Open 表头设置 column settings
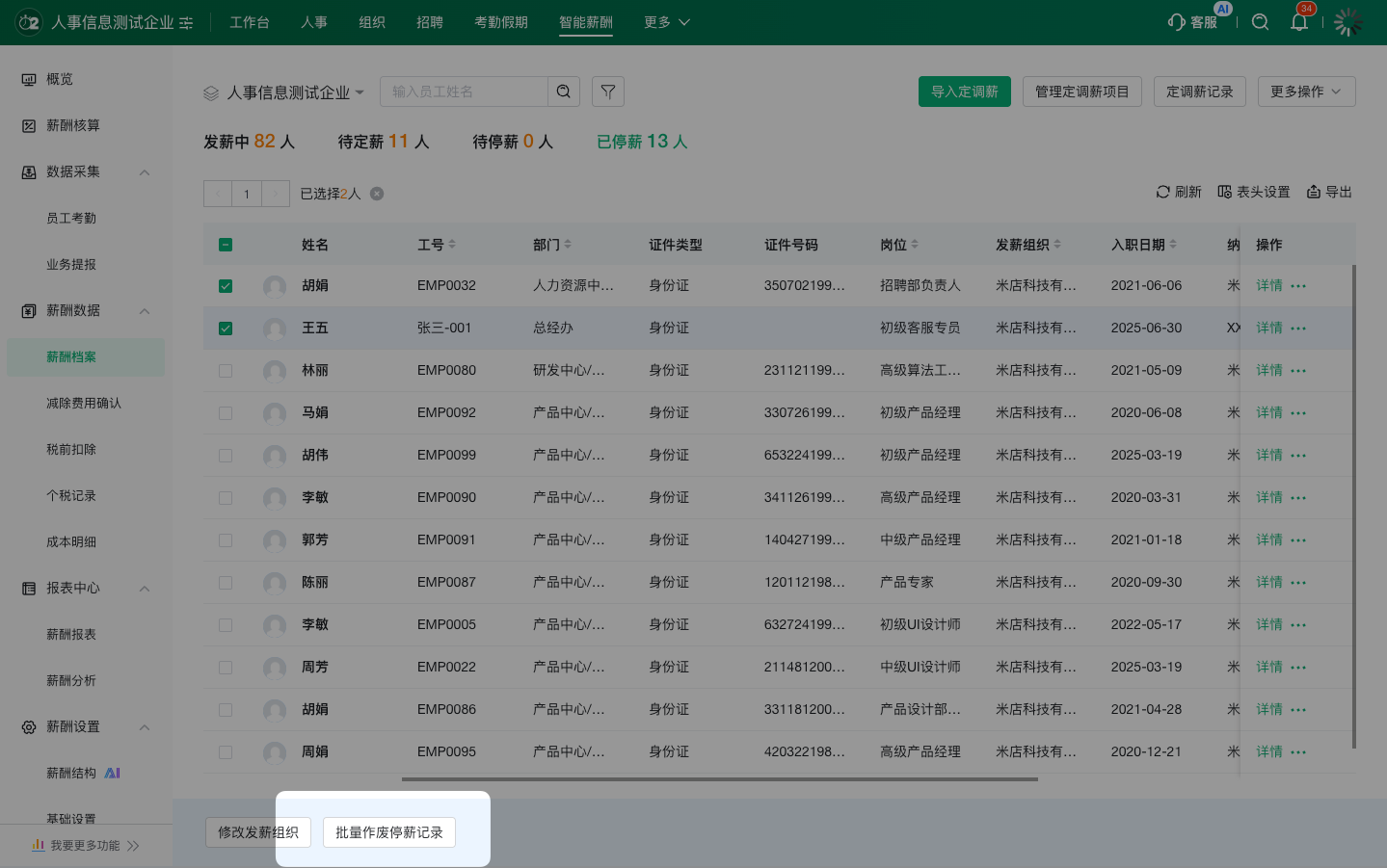Image resolution: width=1387 pixels, height=868 pixels. 1253,193
